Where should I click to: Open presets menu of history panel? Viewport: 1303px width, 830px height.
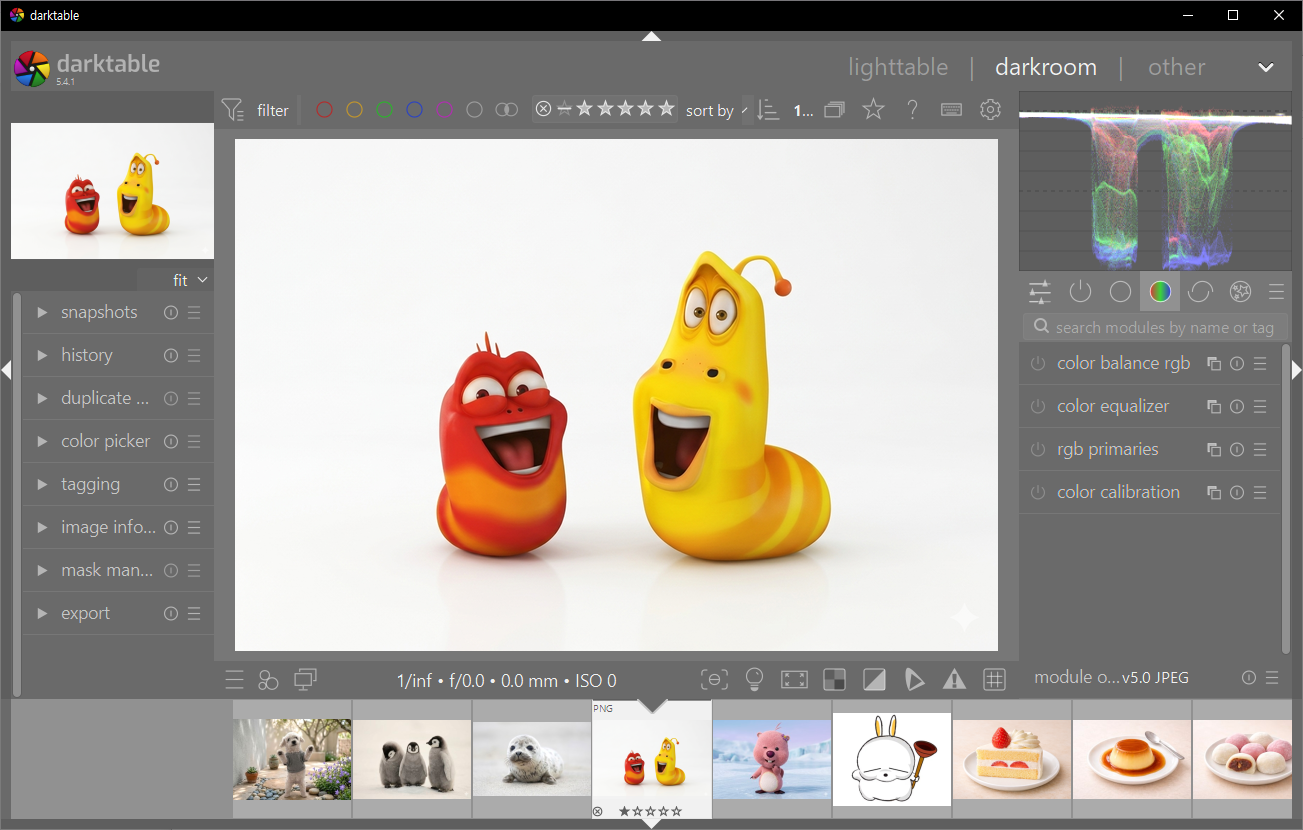pyautogui.click(x=194, y=356)
